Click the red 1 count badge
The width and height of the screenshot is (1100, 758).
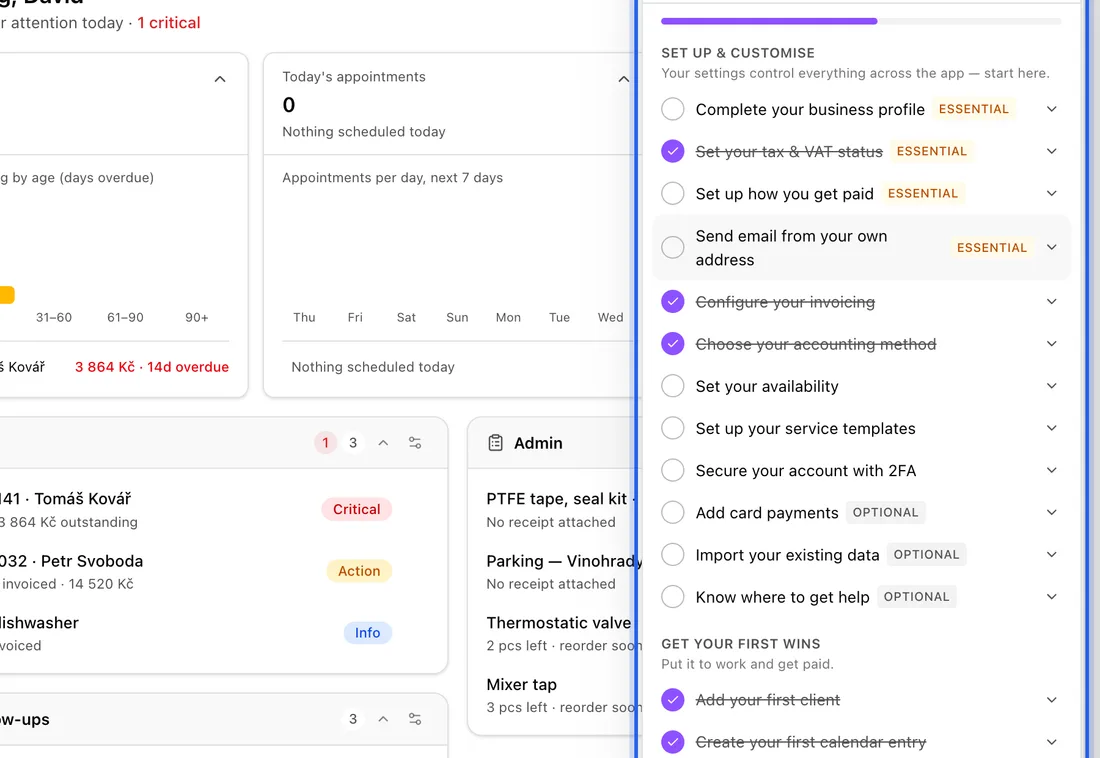tap(326, 443)
